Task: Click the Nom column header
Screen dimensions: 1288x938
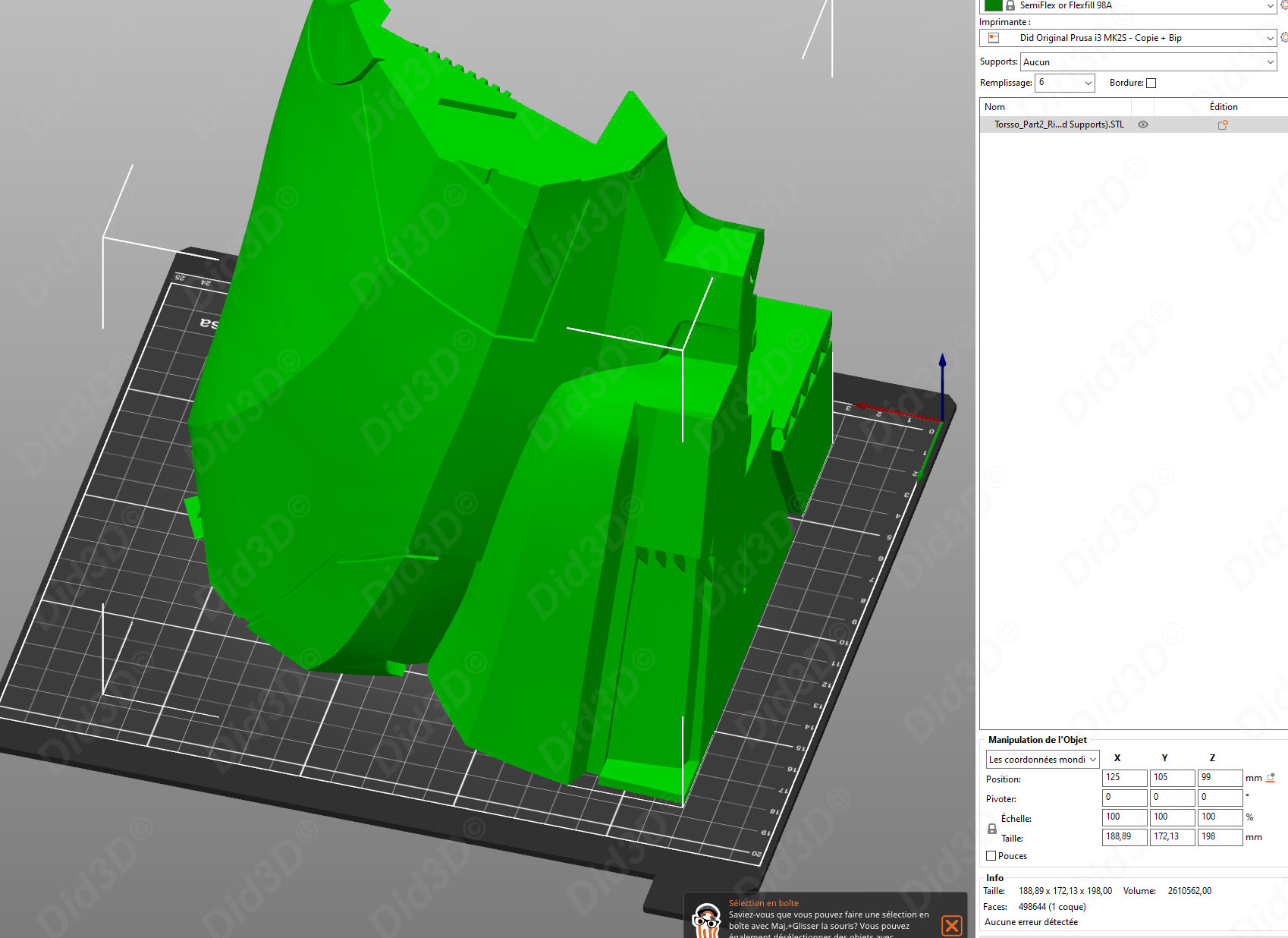Action: [994, 107]
